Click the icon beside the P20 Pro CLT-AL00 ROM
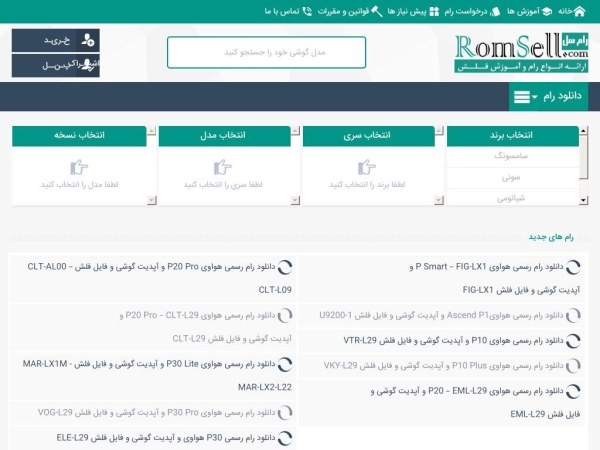The width and height of the screenshot is (600, 450). [x=285, y=268]
